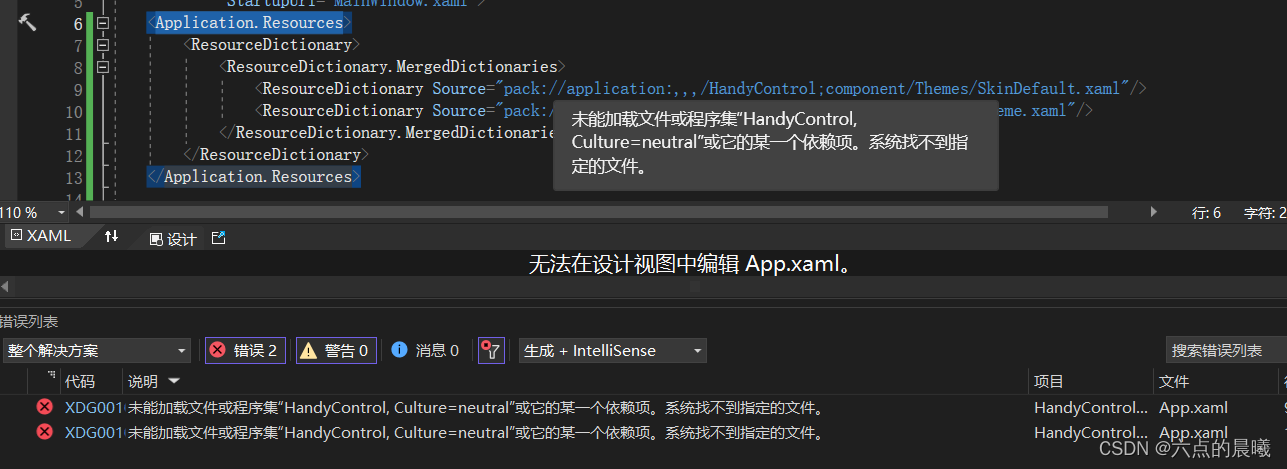Collapse the ResourceDictionary block on line 7

point(102,44)
